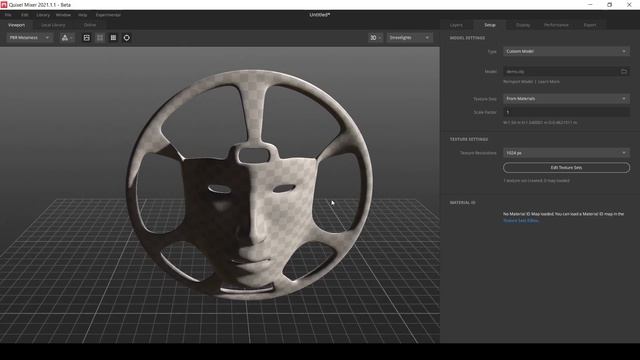Open the Streetlights lighting dropdown
The height and width of the screenshot is (360, 640).
[409, 38]
